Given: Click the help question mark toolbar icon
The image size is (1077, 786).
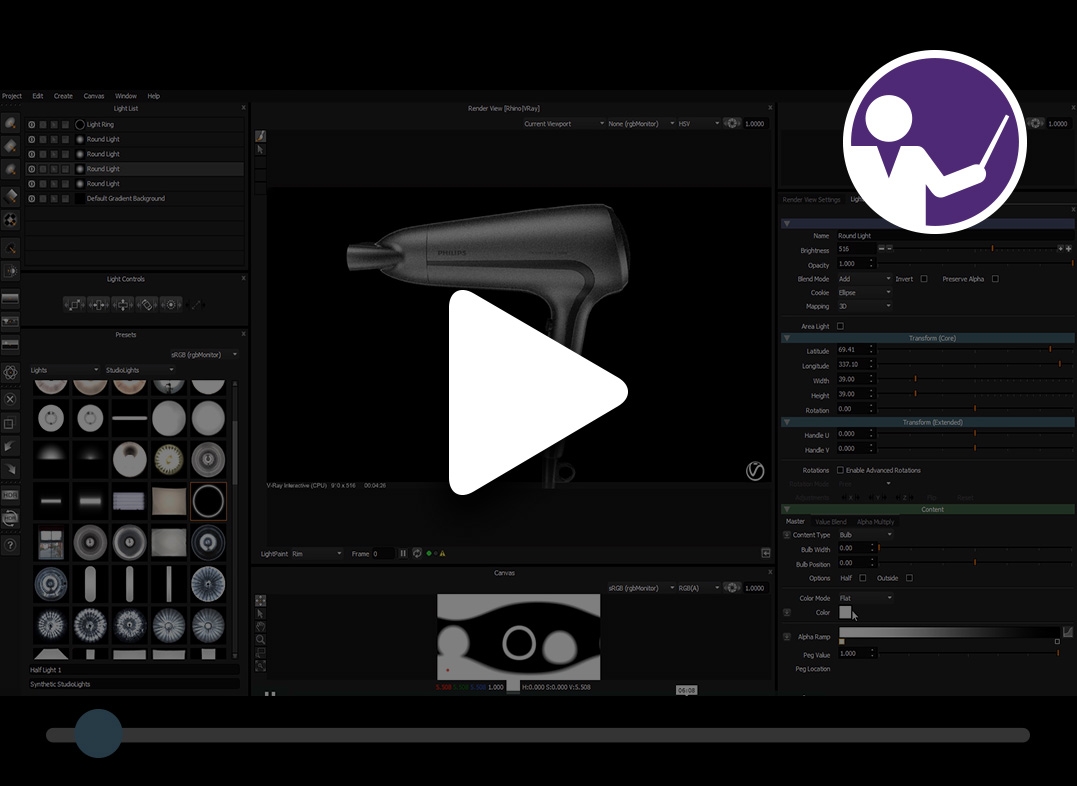Looking at the screenshot, I should tap(10, 546).
